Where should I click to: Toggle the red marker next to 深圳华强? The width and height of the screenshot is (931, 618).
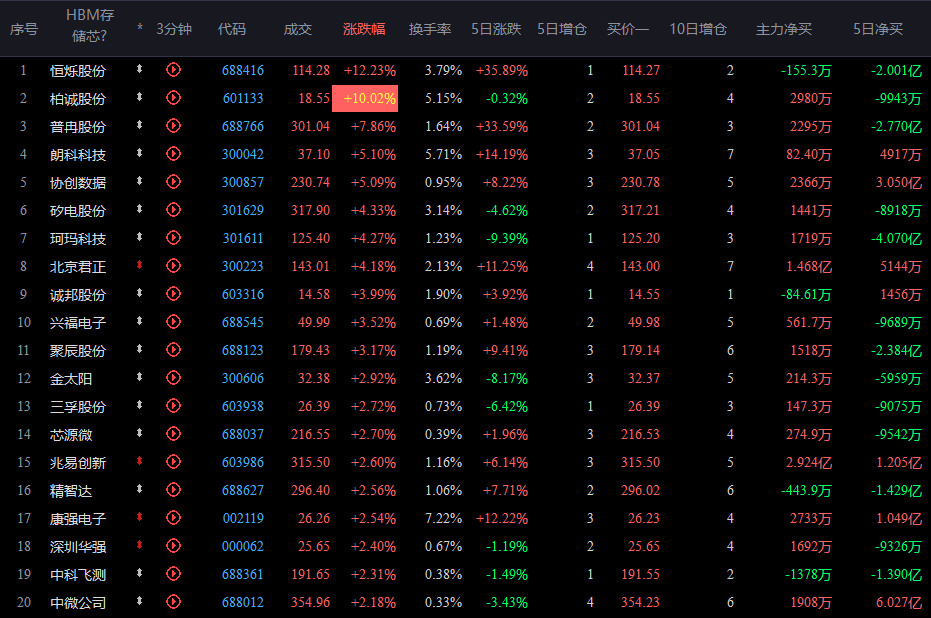pyautogui.click(x=140, y=547)
